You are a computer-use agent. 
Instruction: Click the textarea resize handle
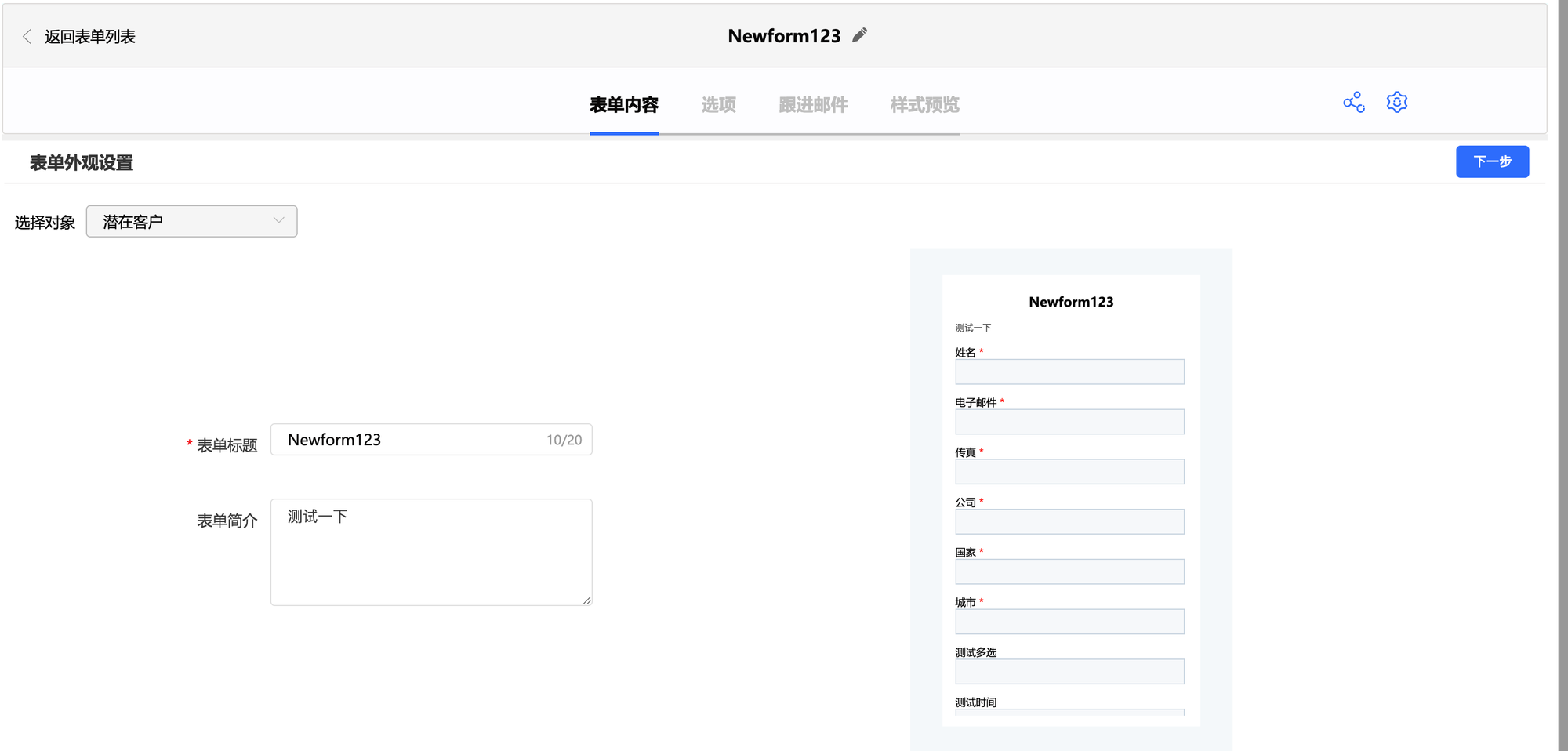coord(586,600)
